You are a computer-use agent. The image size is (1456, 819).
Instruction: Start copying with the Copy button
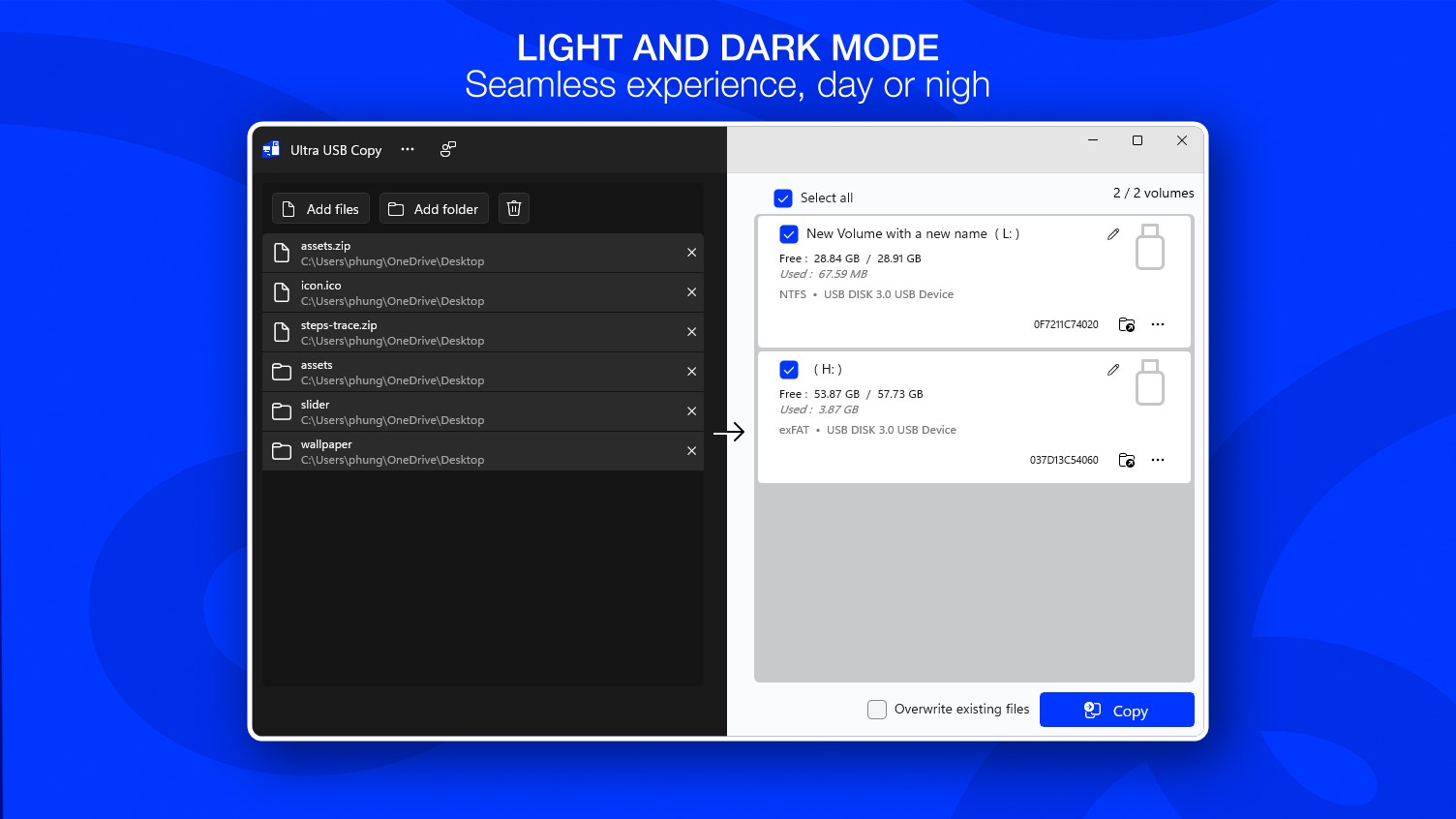pyautogui.click(x=1117, y=710)
